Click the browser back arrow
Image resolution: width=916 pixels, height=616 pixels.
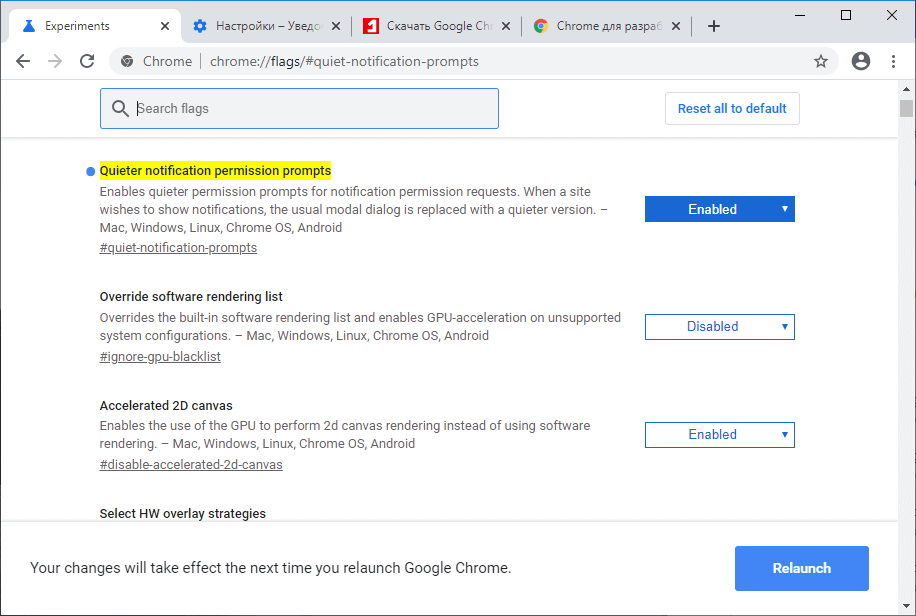point(23,61)
